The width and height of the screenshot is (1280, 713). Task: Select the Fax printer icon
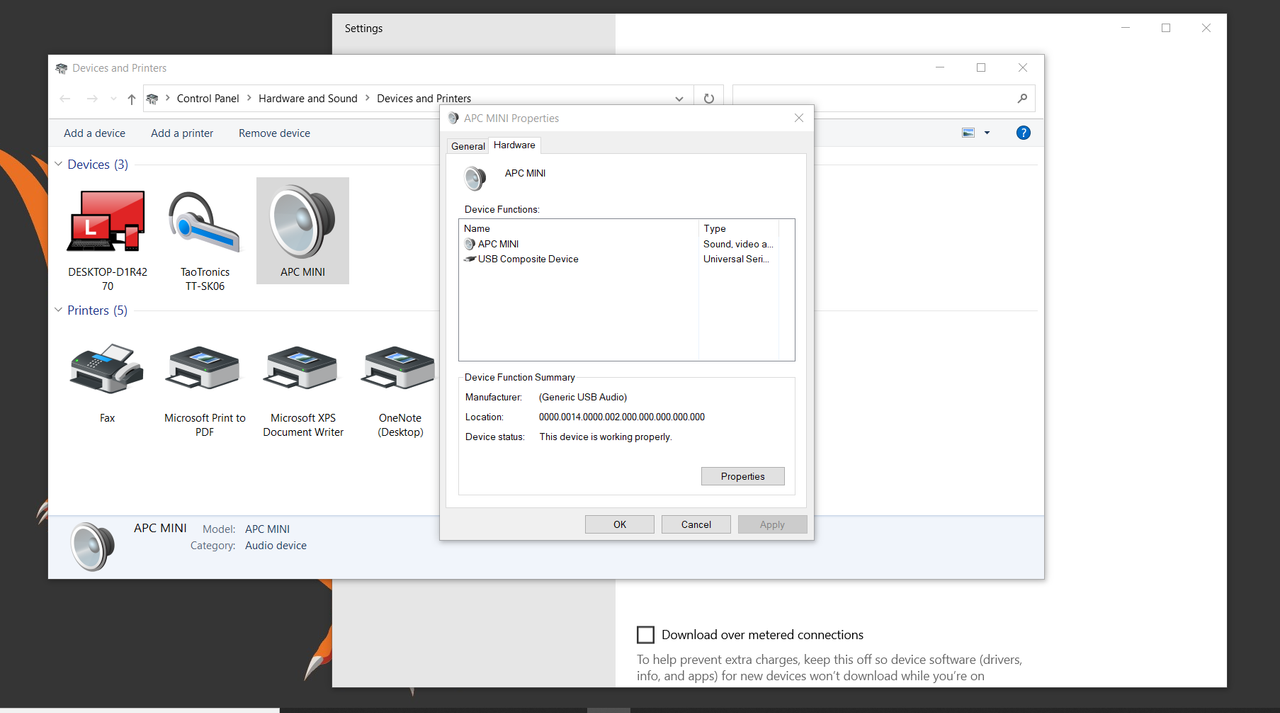107,369
